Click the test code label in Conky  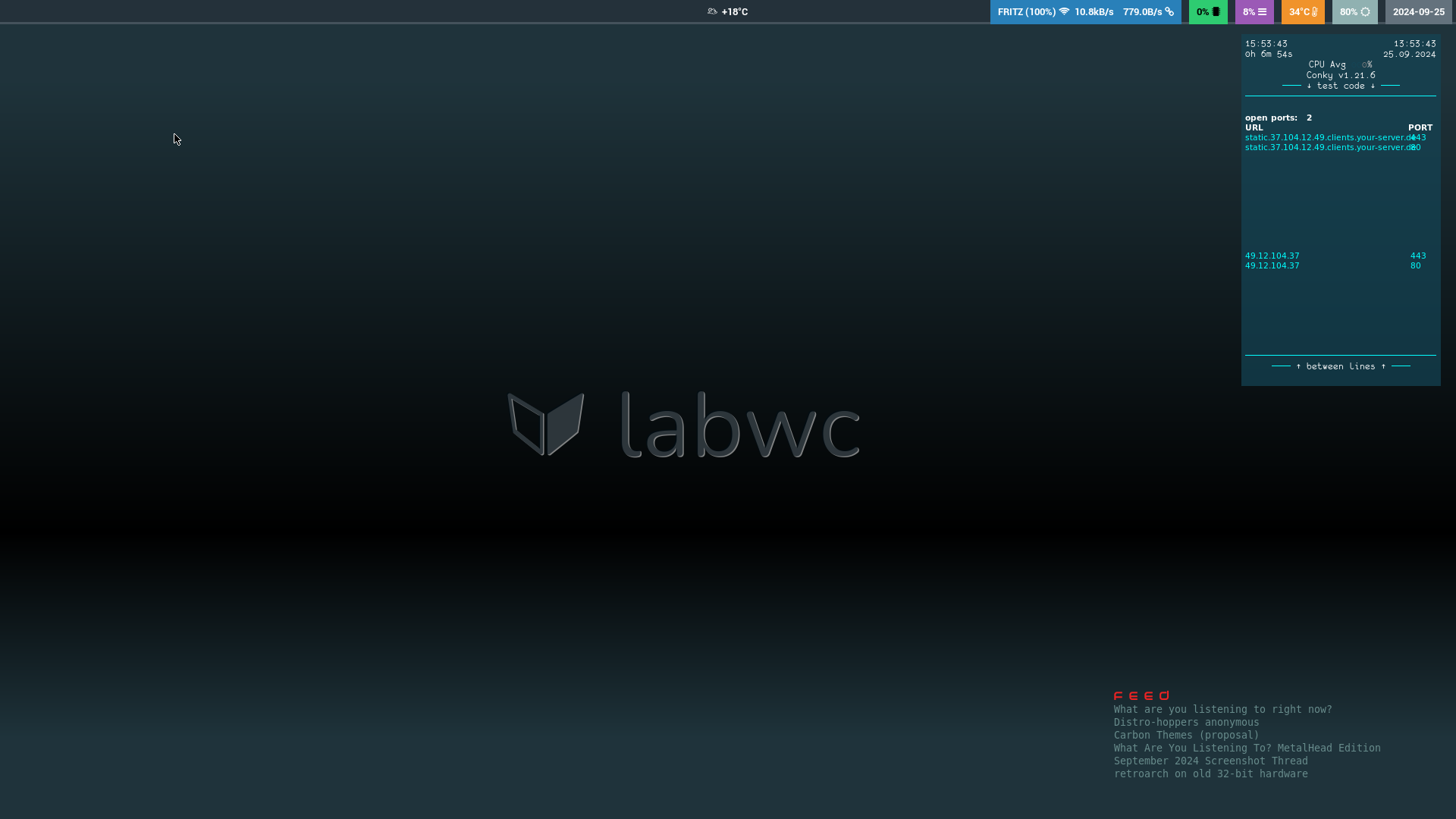point(1340,86)
